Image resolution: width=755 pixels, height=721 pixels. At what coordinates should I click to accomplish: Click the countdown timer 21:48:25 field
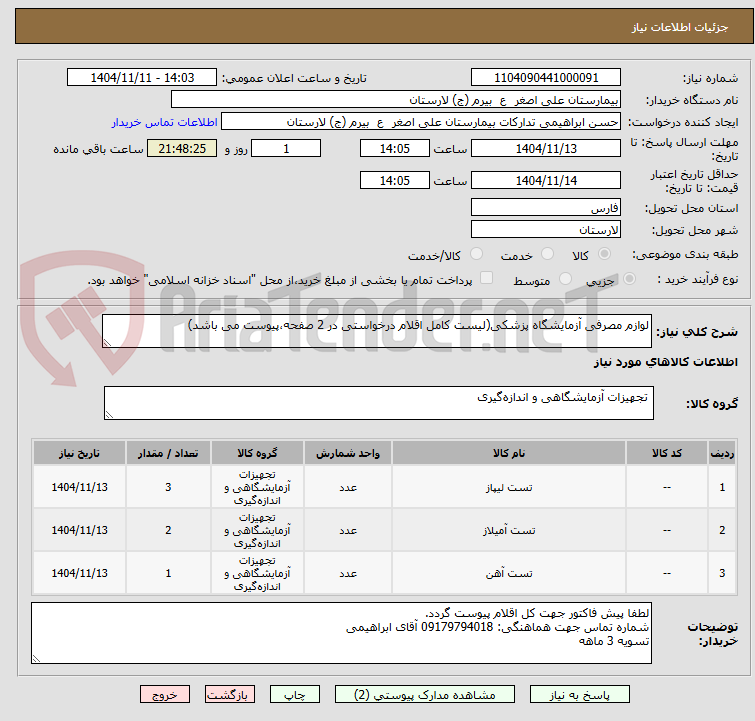click(182, 148)
